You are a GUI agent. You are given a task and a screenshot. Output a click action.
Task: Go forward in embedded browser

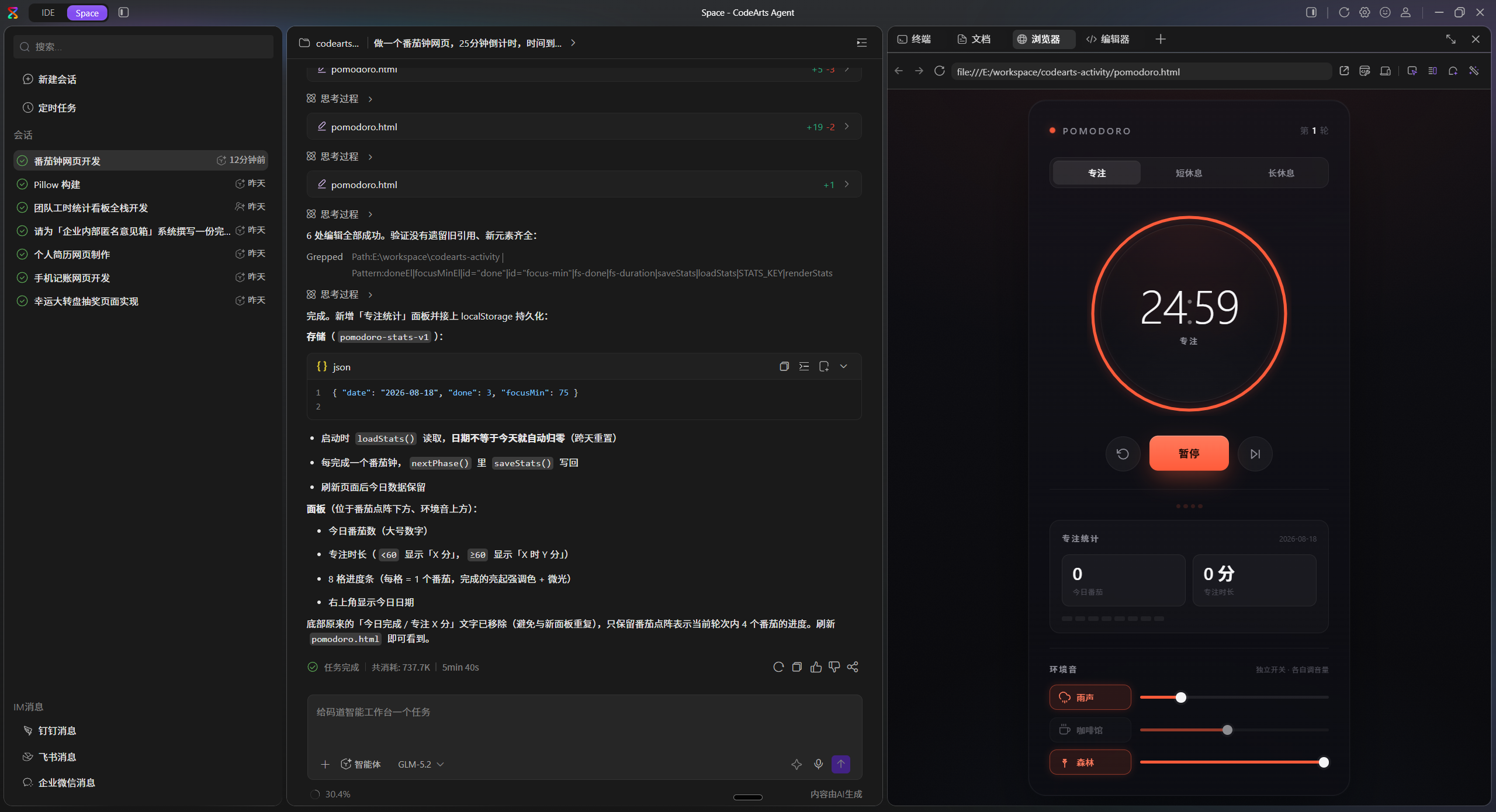tap(919, 71)
